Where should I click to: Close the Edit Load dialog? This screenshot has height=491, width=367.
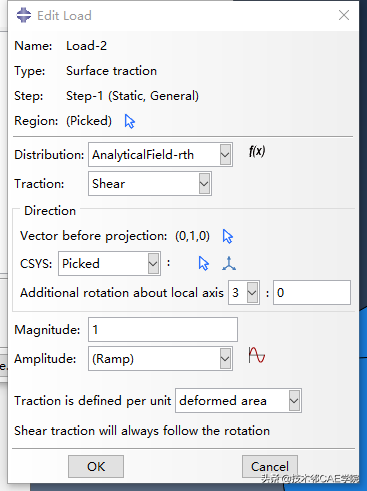tap(344, 15)
